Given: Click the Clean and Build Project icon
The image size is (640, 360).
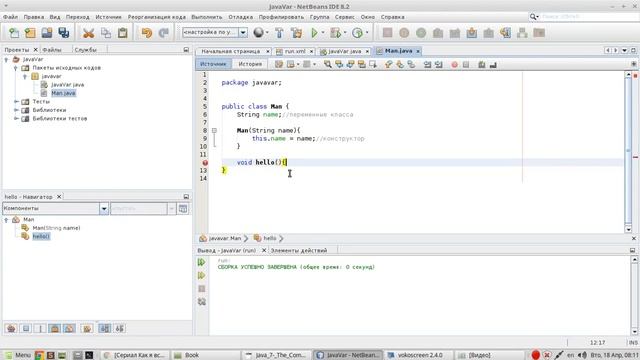Looking at the screenshot, I should tap(297, 33).
